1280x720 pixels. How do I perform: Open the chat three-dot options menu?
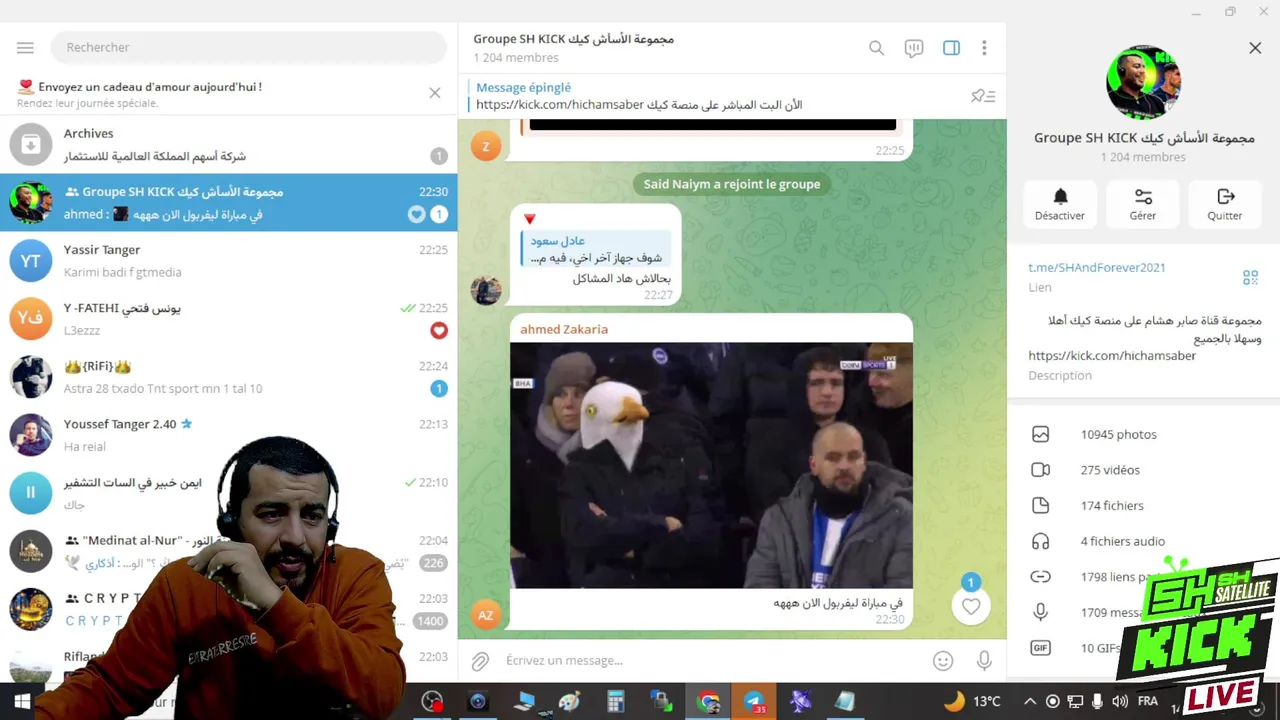pos(984,48)
